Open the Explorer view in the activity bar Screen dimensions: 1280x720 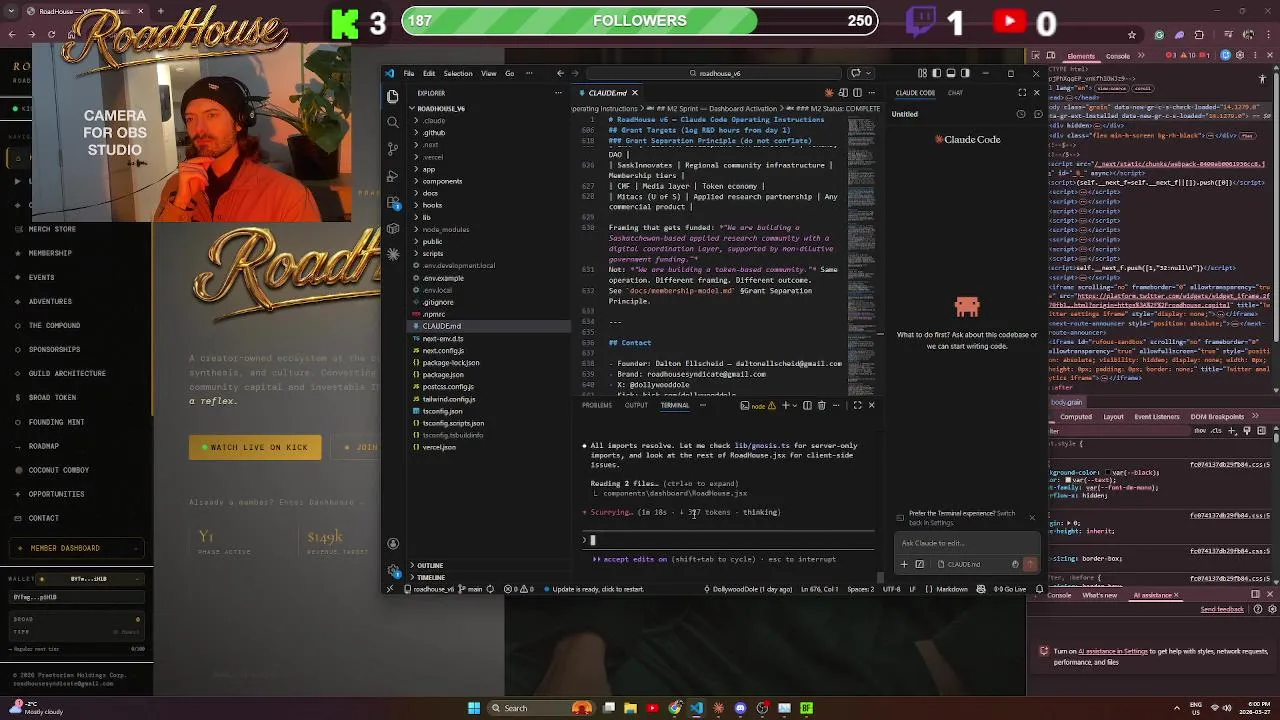click(393, 96)
